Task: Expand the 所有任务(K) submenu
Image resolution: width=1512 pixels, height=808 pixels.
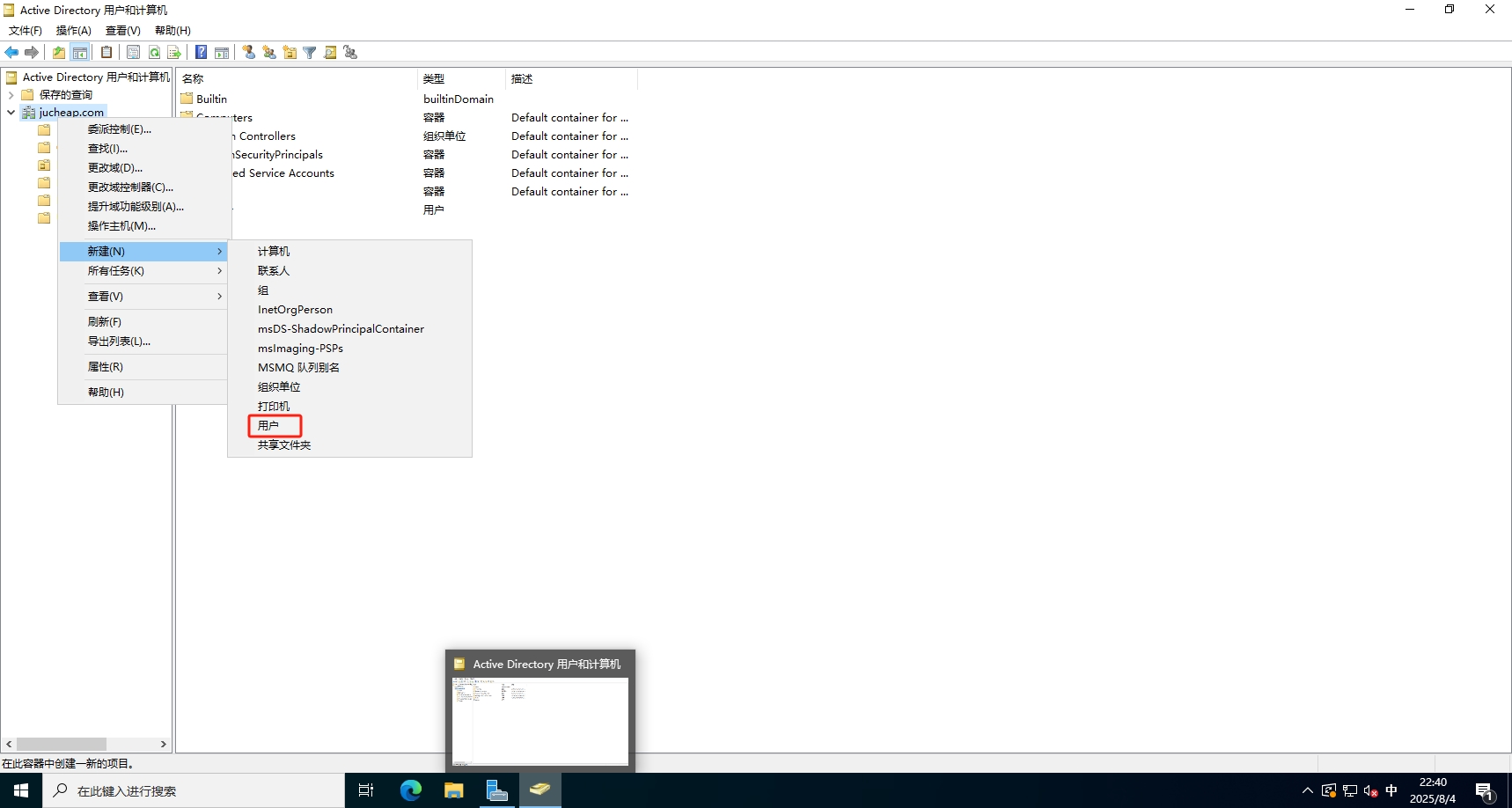Action: point(144,271)
